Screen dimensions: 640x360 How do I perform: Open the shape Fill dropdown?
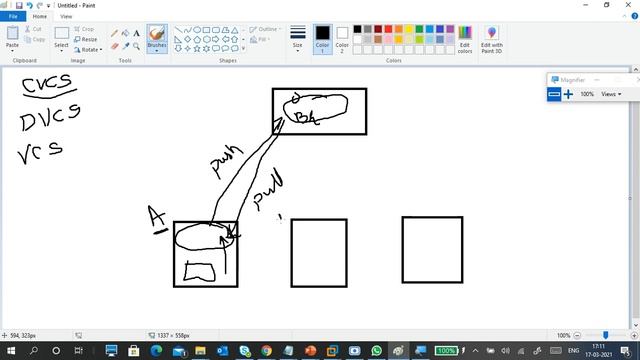point(260,40)
